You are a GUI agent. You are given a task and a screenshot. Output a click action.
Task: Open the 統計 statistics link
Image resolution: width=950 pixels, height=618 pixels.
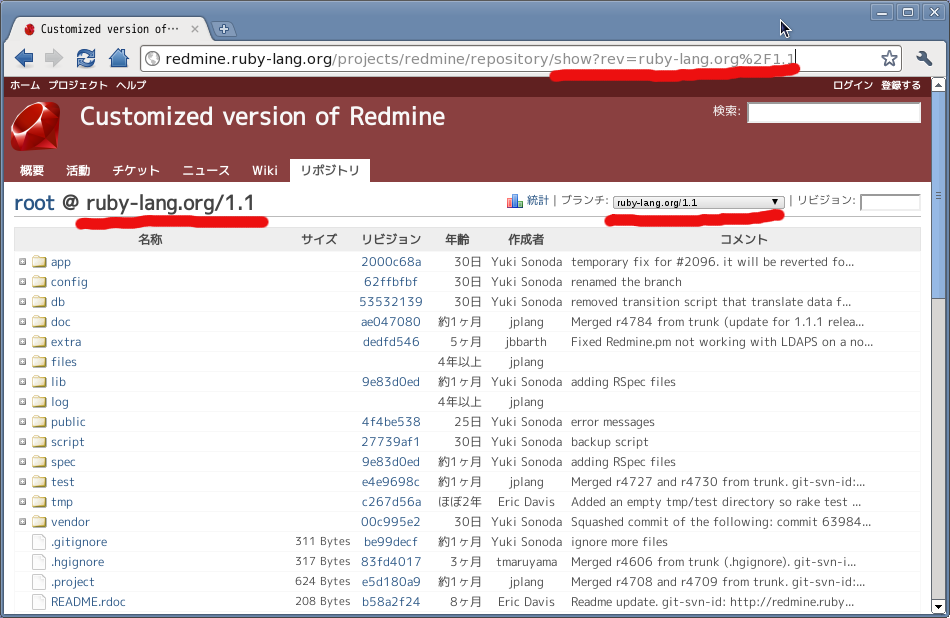tap(537, 200)
